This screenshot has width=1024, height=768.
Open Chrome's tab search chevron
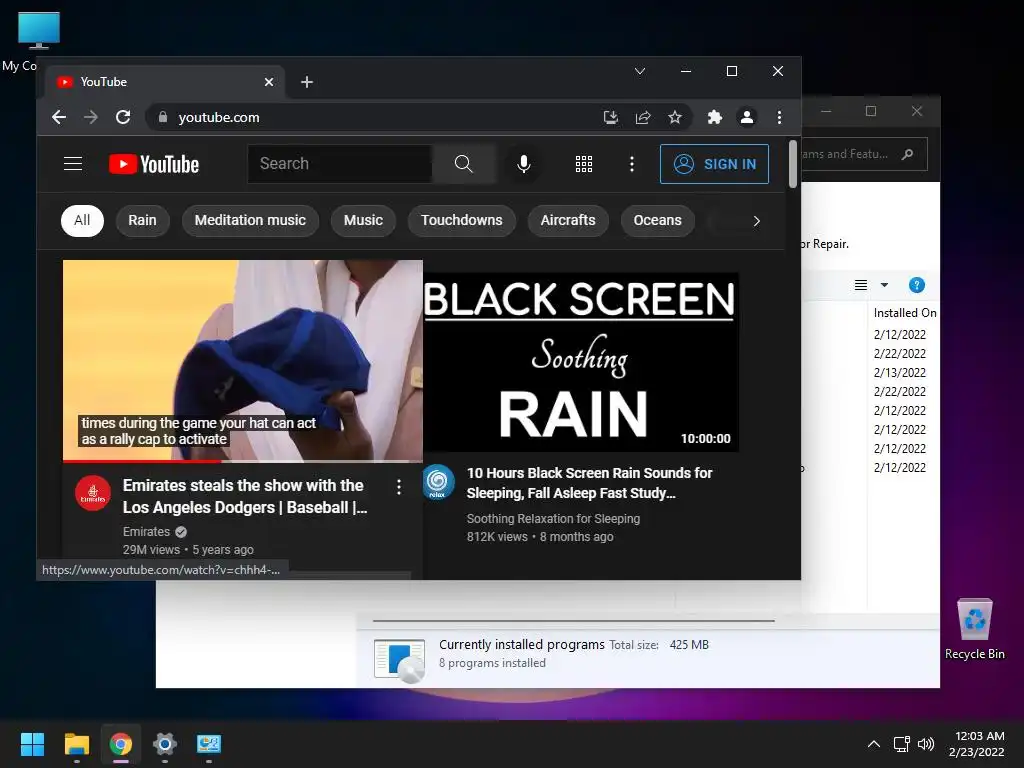[640, 71]
